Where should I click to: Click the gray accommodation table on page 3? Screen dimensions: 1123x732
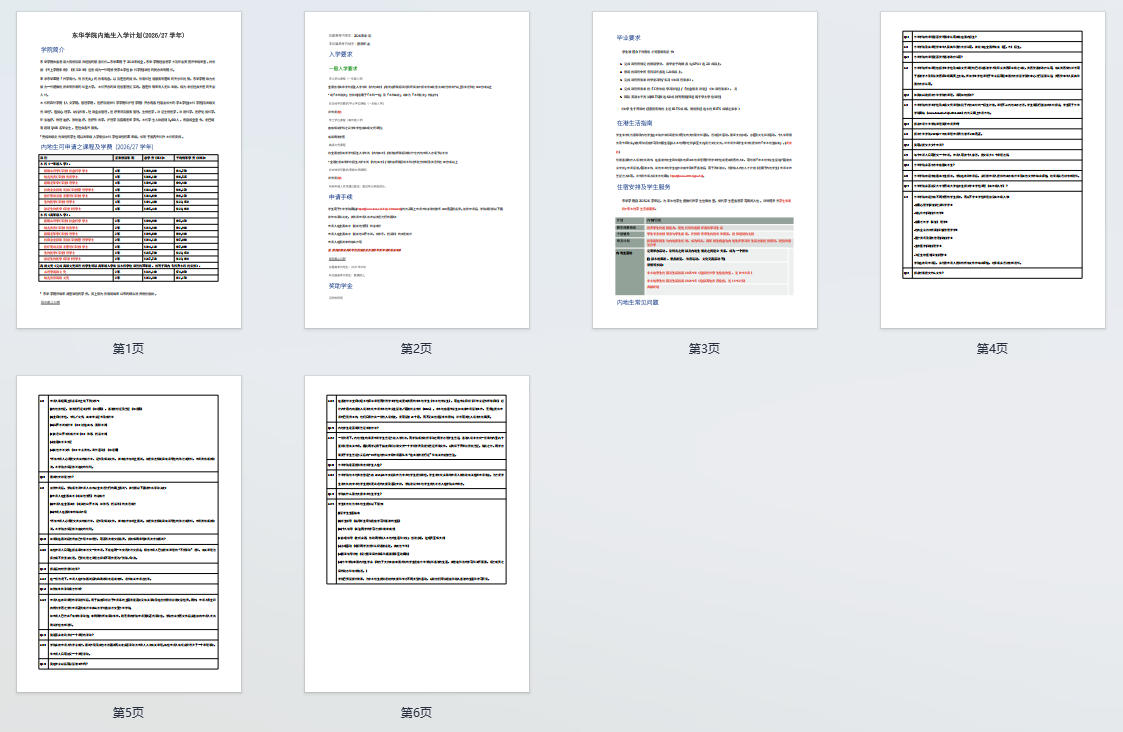click(704, 255)
